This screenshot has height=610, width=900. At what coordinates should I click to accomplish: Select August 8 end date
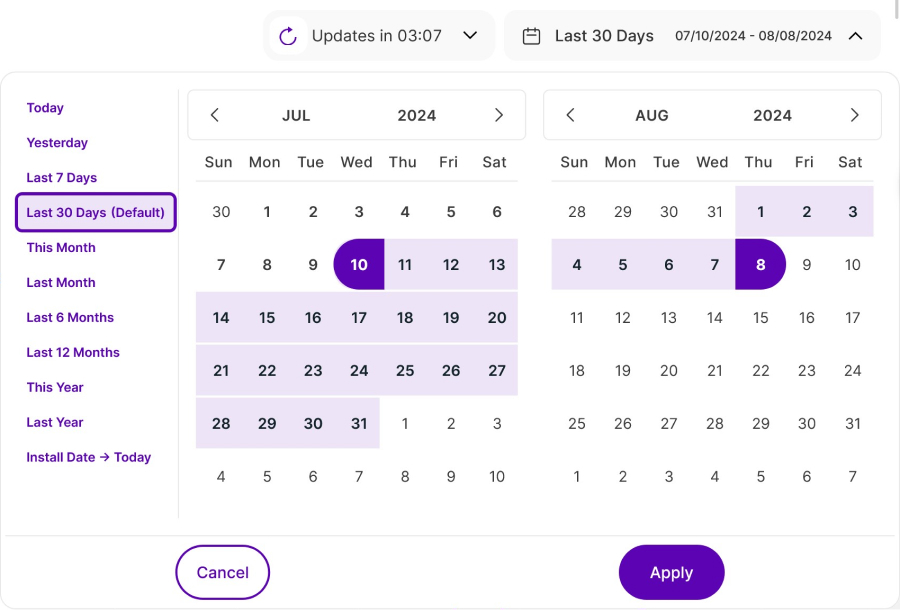pyautogui.click(x=760, y=265)
